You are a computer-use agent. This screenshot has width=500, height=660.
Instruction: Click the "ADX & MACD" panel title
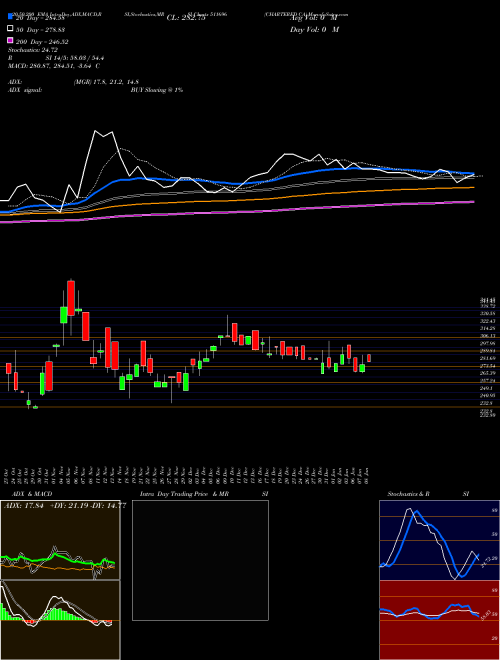pyautogui.click(x=32, y=494)
